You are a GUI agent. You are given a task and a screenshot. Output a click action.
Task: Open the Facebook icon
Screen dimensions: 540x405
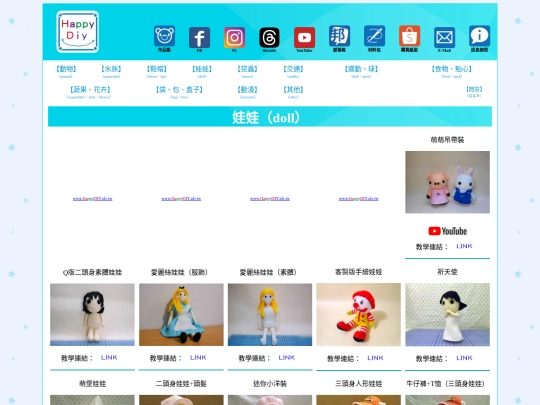[199, 38]
